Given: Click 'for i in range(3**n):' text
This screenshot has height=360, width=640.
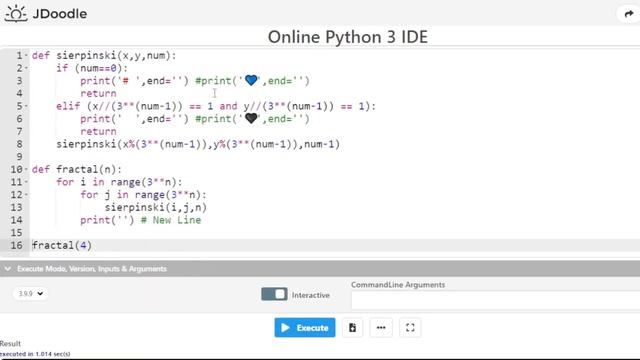Looking at the screenshot, I should coord(119,182).
